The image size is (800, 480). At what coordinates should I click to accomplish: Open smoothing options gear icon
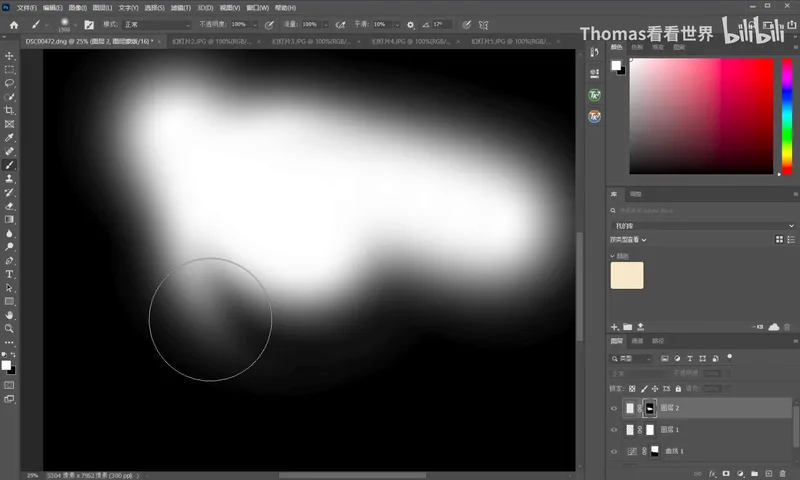(411, 24)
